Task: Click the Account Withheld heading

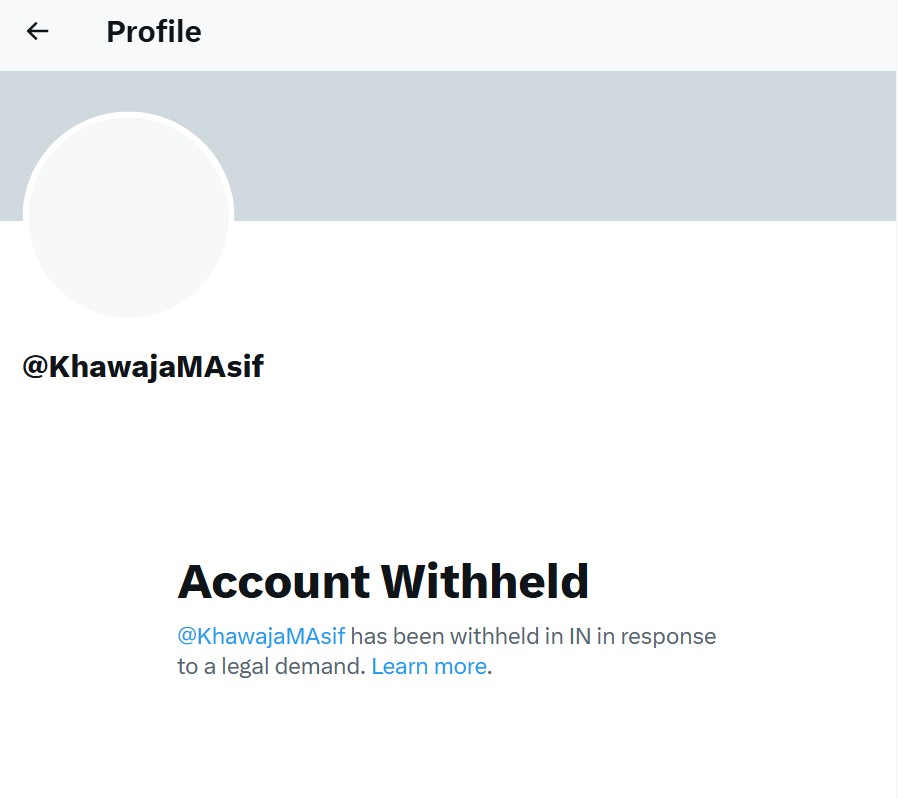Action: pos(383,581)
